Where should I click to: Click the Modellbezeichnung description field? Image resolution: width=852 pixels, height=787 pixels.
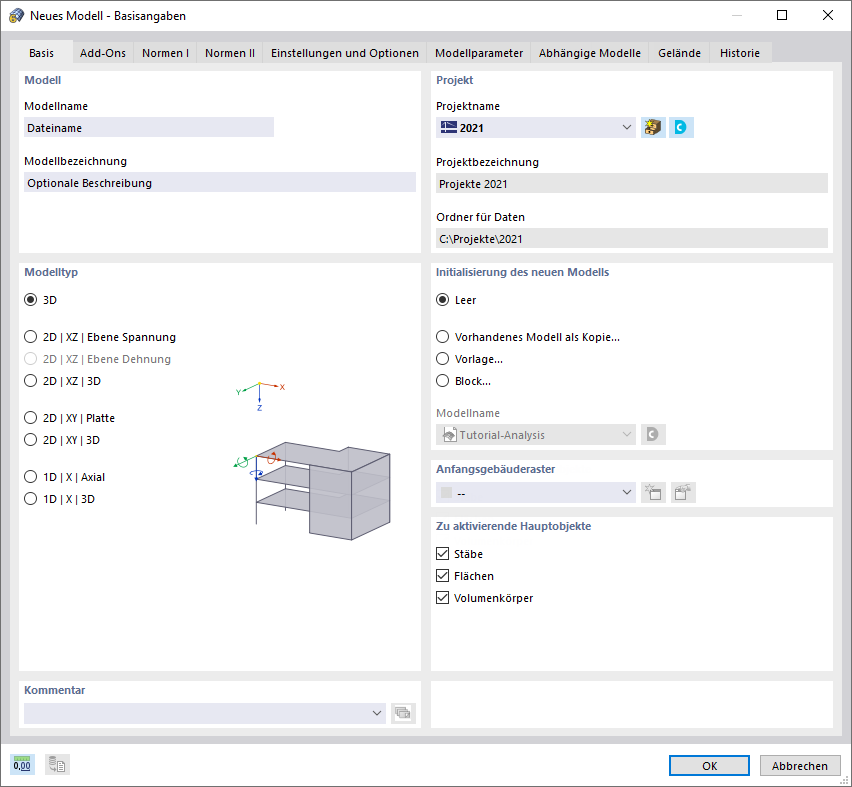(220, 181)
